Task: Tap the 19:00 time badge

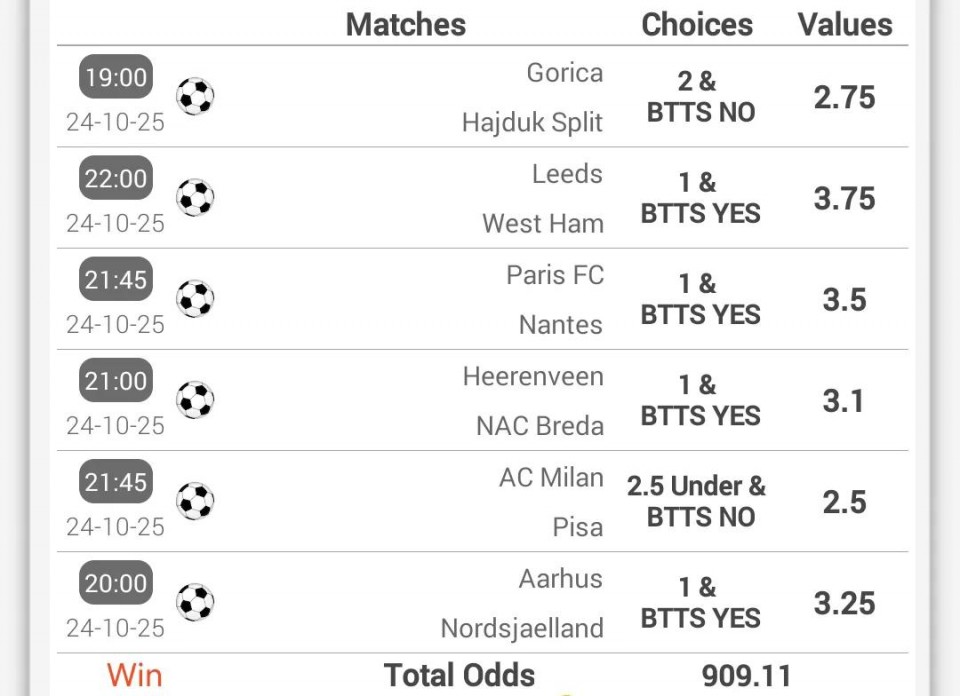Action: 116,77
